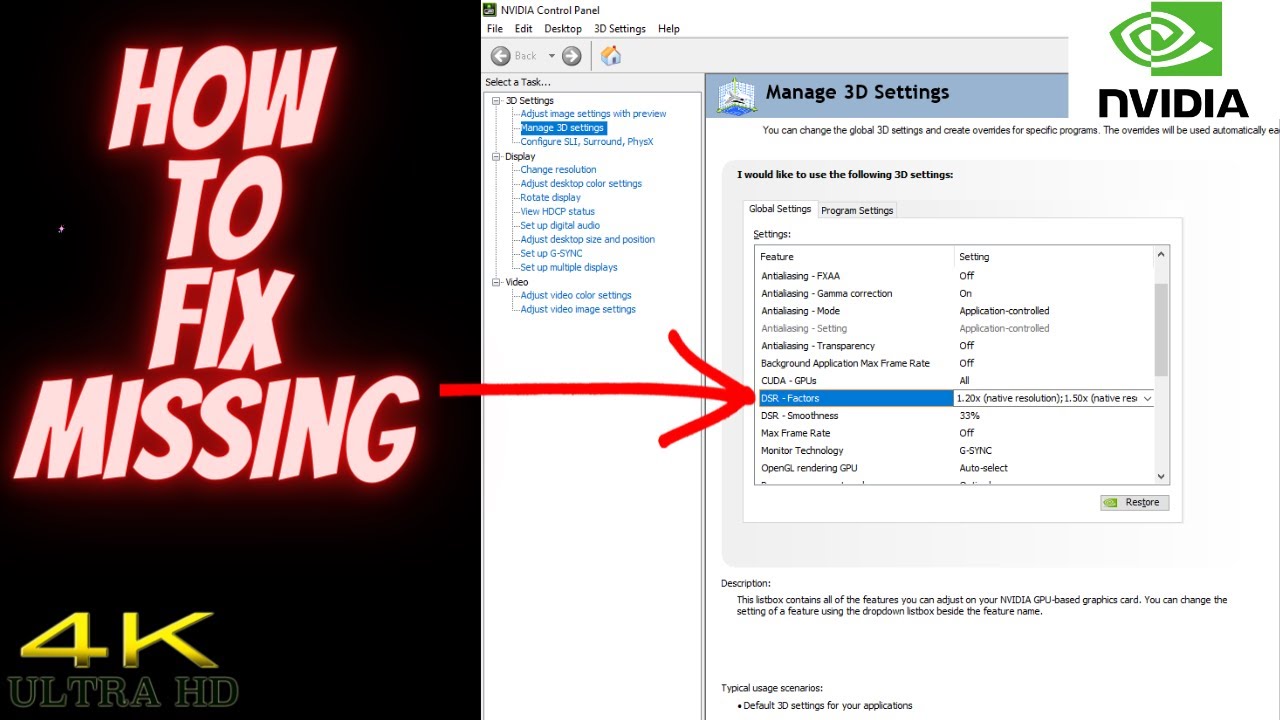Image resolution: width=1280 pixels, height=720 pixels.
Task: Open Set up G-SYNC page
Action: click(551, 254)
